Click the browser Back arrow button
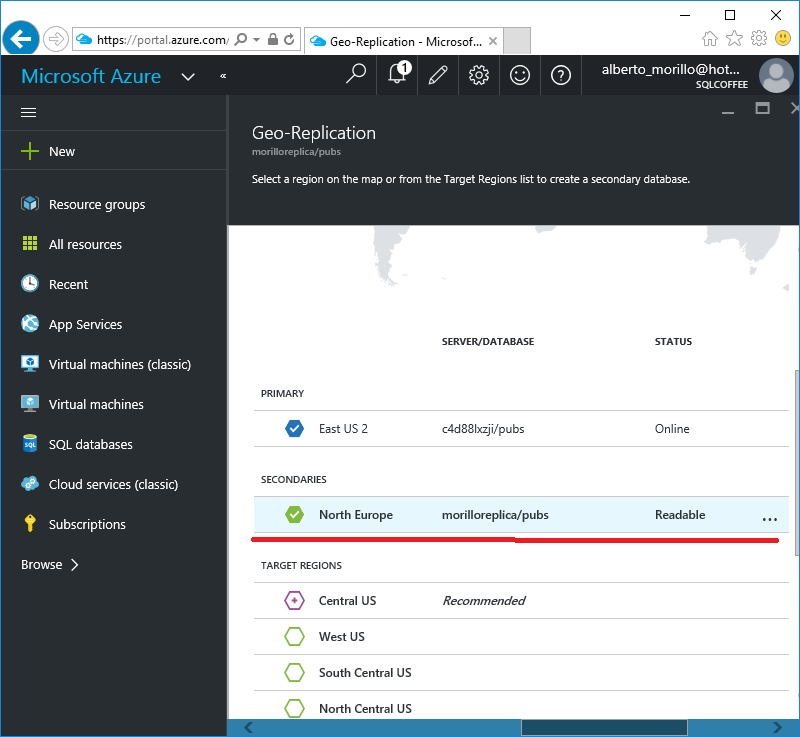This screenshot has width=800, height=737. (x=20, y=38)
